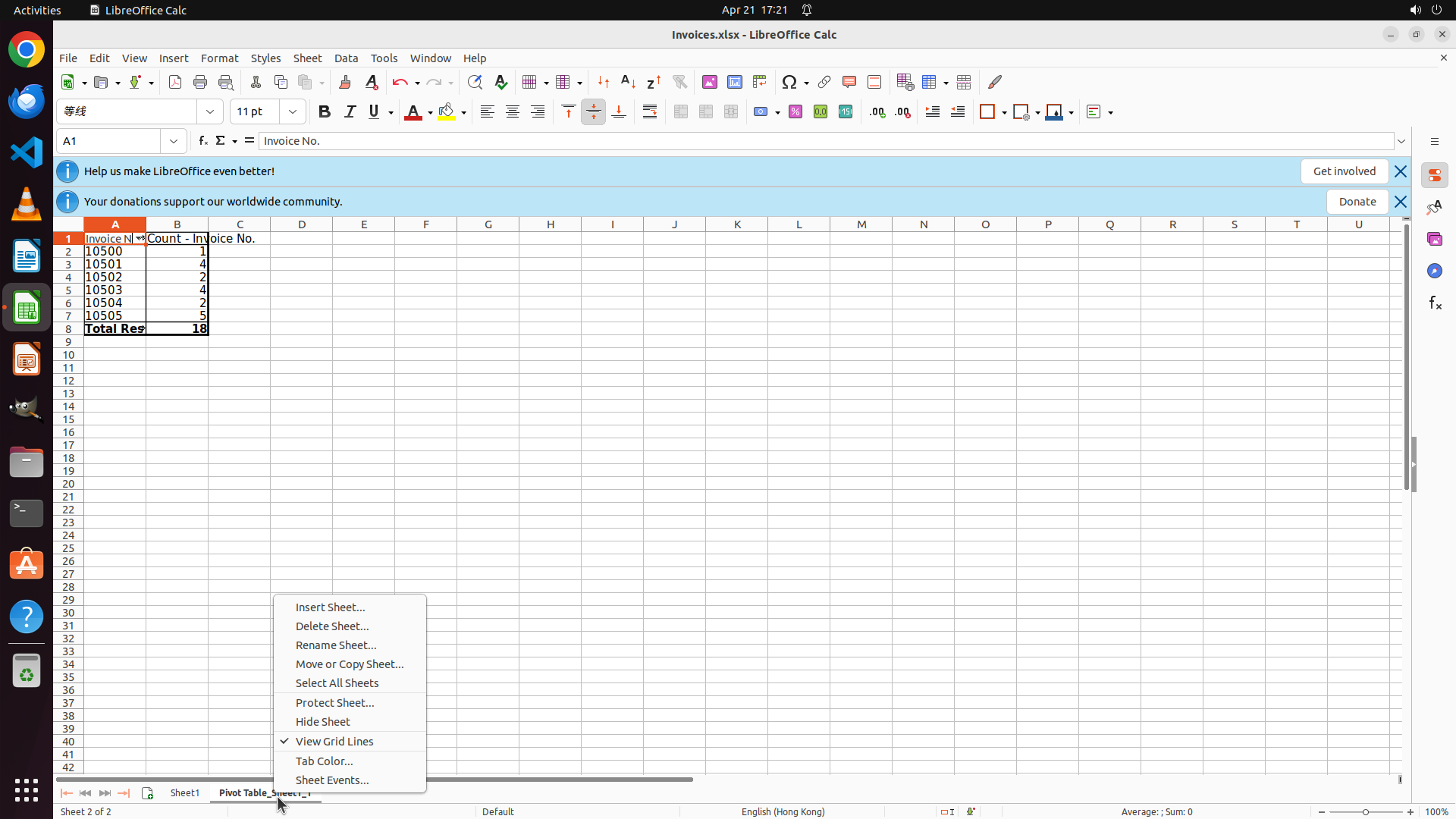Click the Export as PDF icon
1456x819 pixels.
(175, 82)
